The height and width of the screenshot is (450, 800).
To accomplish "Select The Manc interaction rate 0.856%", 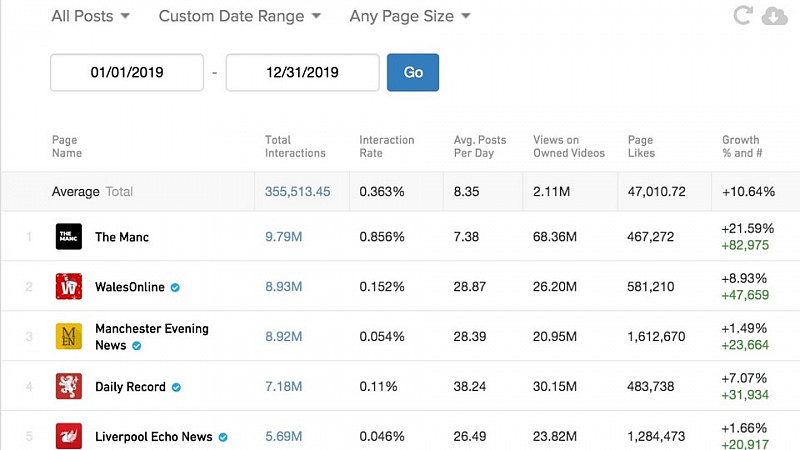I will [x=382, y=237].
